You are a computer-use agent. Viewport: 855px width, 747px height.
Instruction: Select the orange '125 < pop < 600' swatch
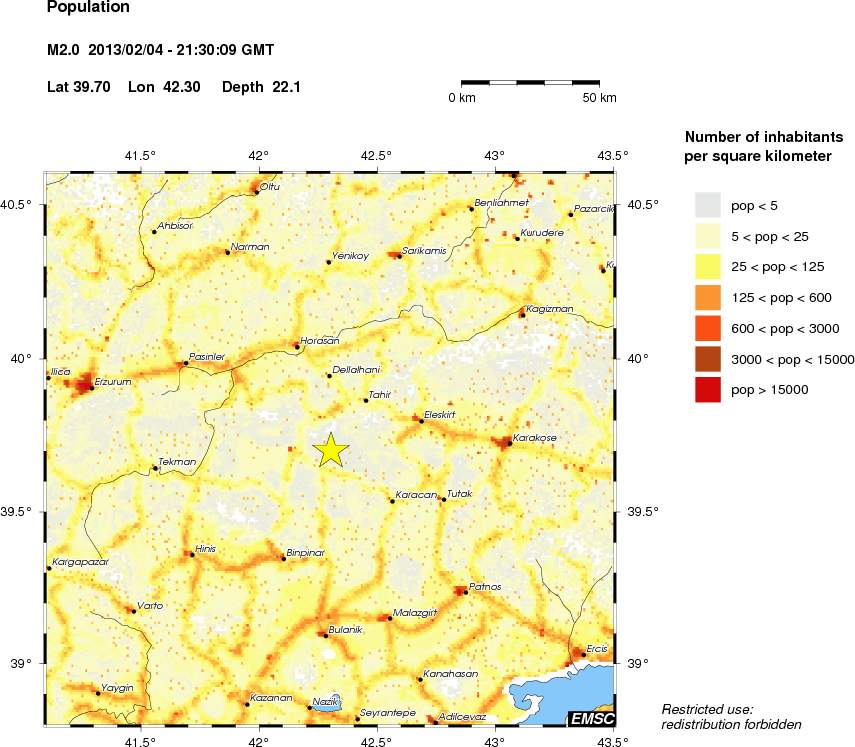tap(708, 298)
